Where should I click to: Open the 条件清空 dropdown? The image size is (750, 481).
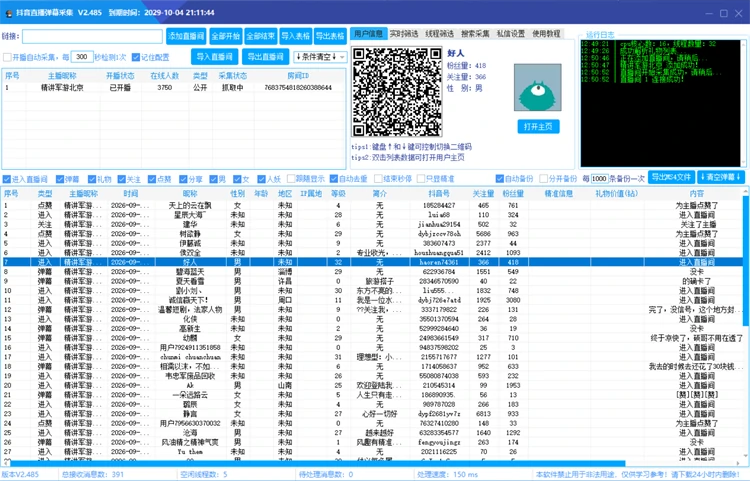tap(320, 57)
